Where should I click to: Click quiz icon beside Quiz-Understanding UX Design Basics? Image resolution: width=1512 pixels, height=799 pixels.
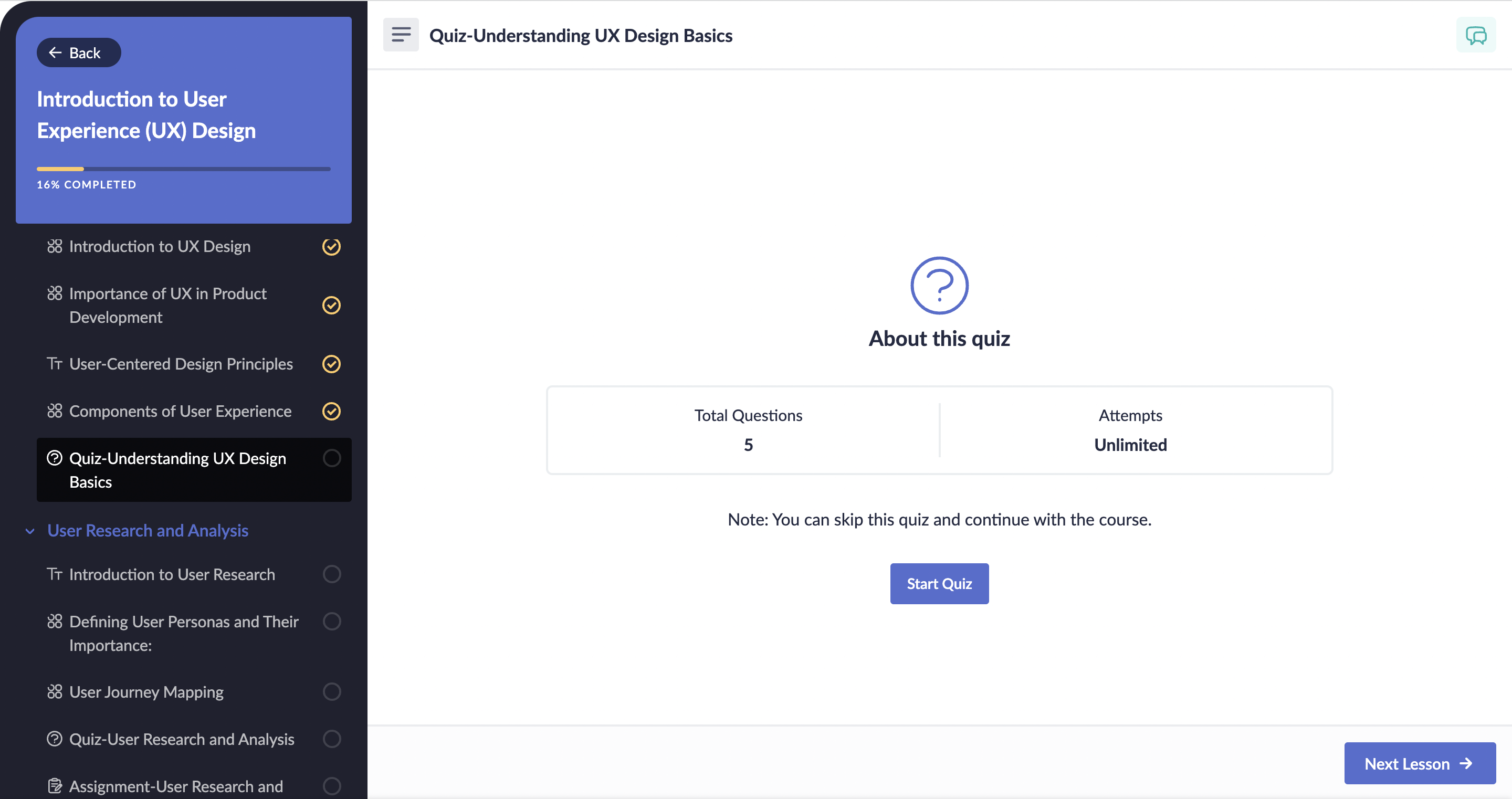click(55, 458)
